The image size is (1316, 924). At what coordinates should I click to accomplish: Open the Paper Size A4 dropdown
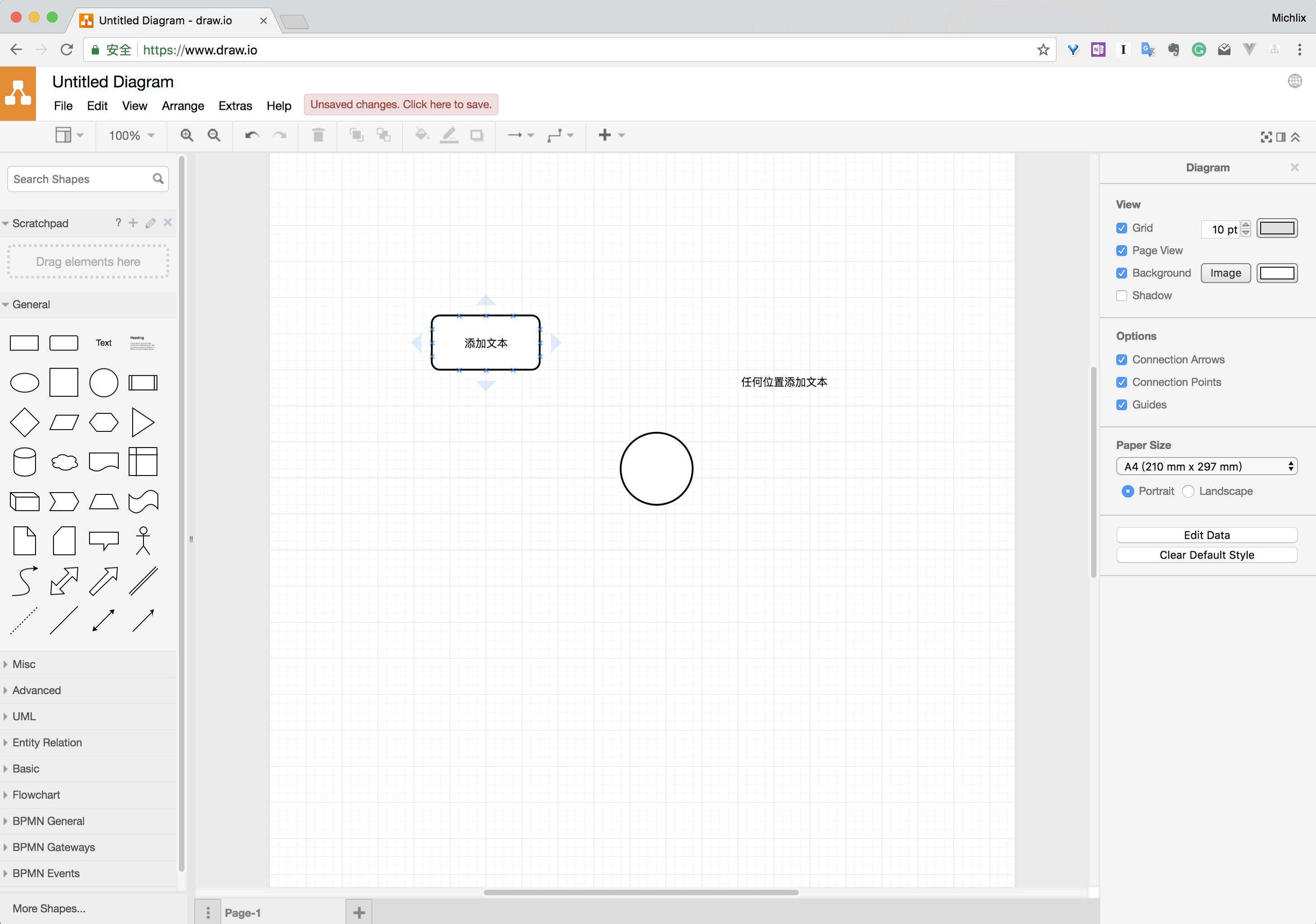click(1206, 466)
